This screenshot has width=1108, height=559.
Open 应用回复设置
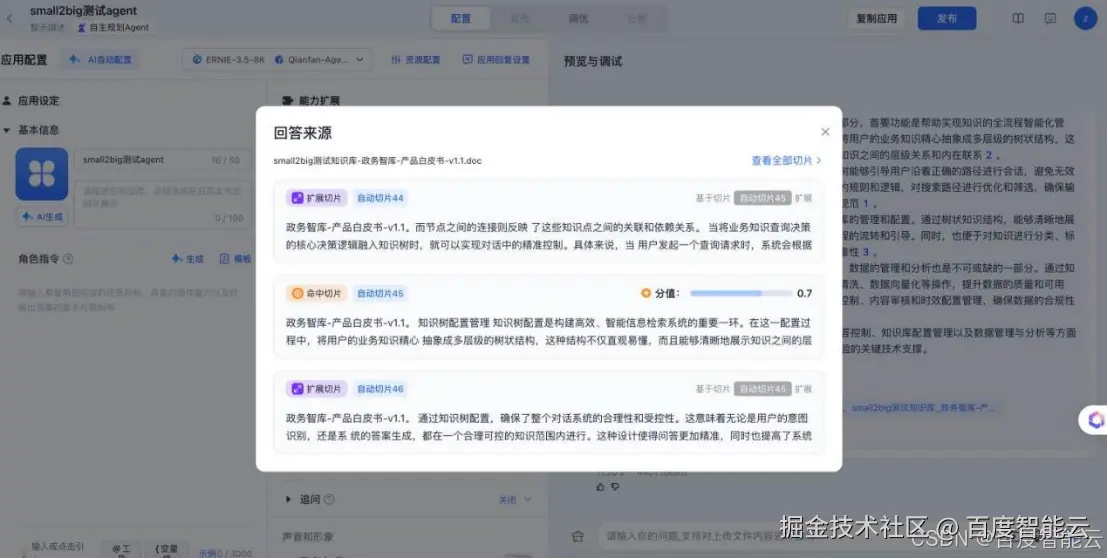pyautogui.click(x=496, y=60)
